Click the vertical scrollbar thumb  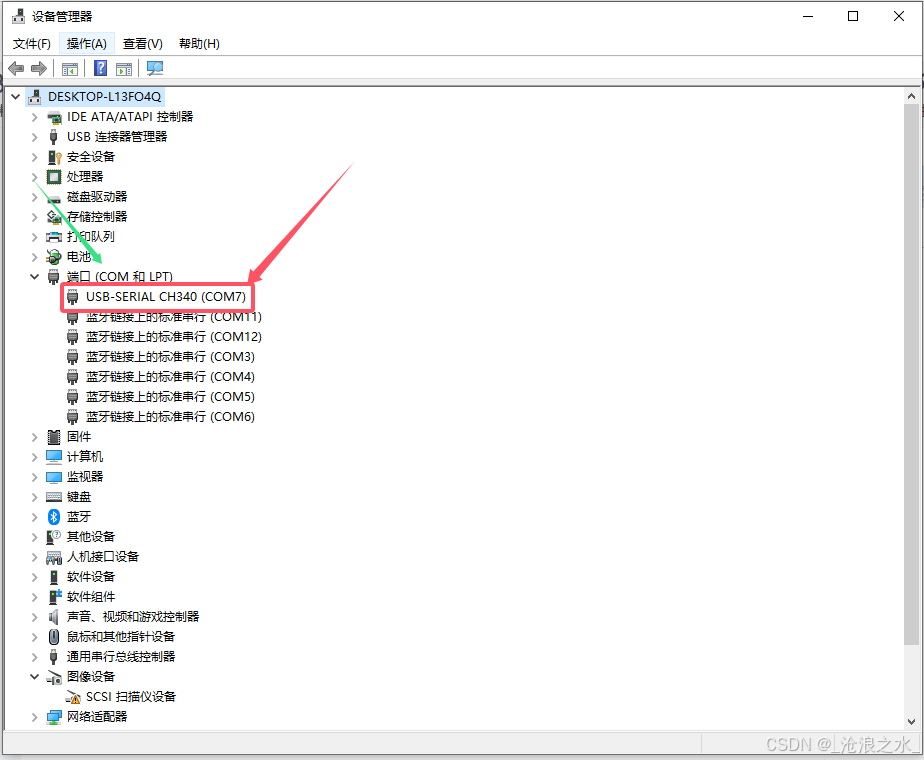tap(911, 375)
